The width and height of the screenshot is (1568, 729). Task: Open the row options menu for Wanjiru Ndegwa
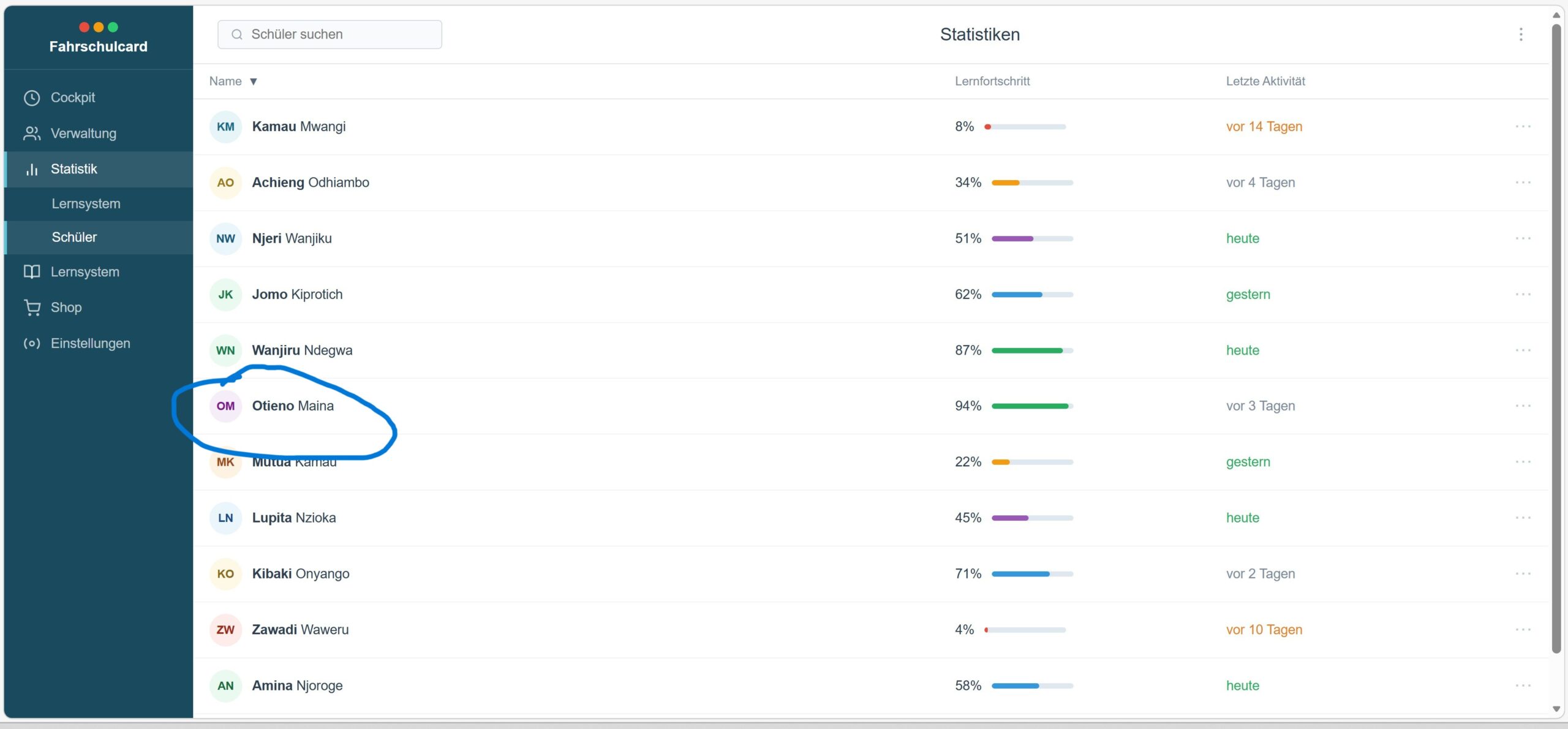tap(1523, 350)
